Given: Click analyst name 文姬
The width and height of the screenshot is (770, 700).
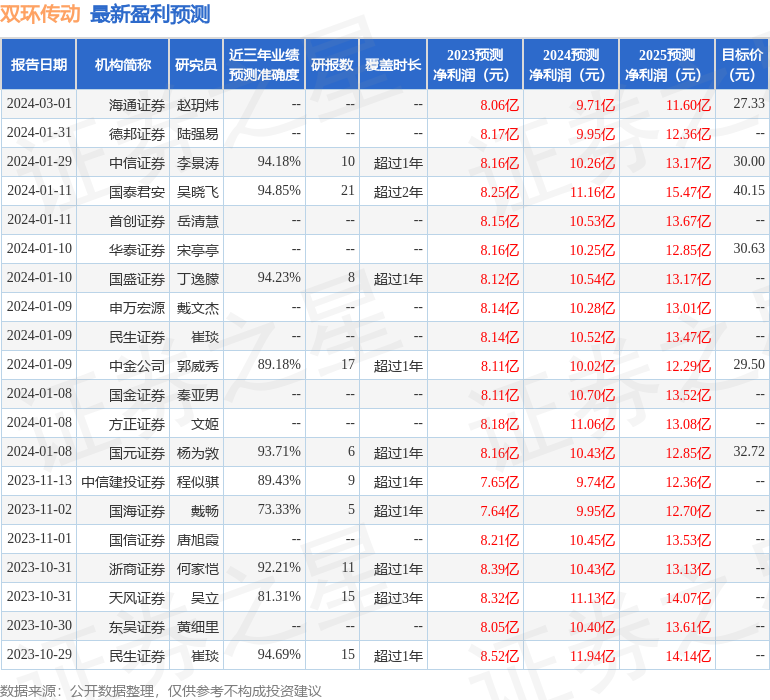Looking at the screenshot, I should (205, 423).
